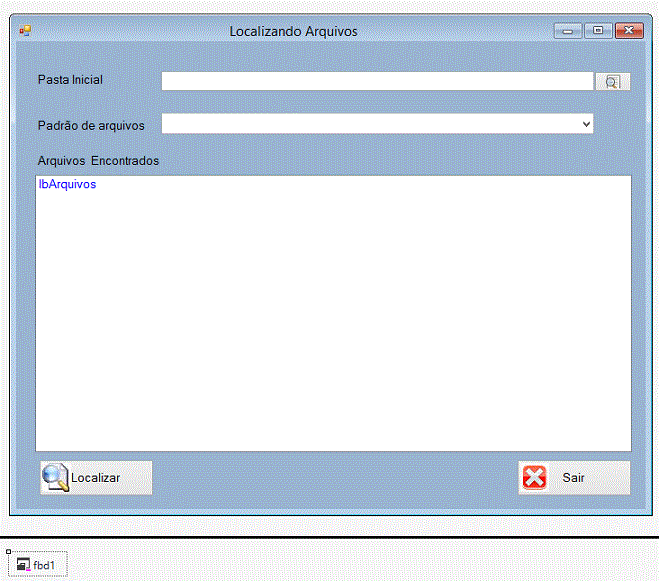Click the red X icon on Sair button

[535, 478]
